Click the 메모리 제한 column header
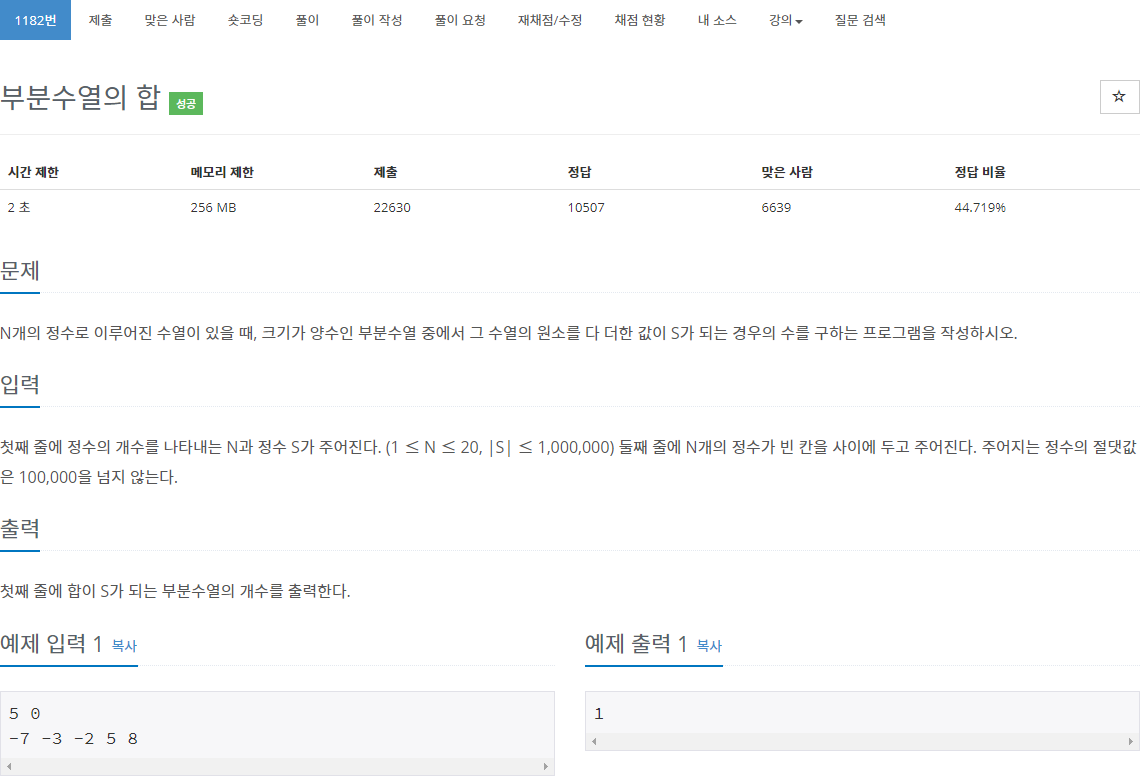 (222, 172)
